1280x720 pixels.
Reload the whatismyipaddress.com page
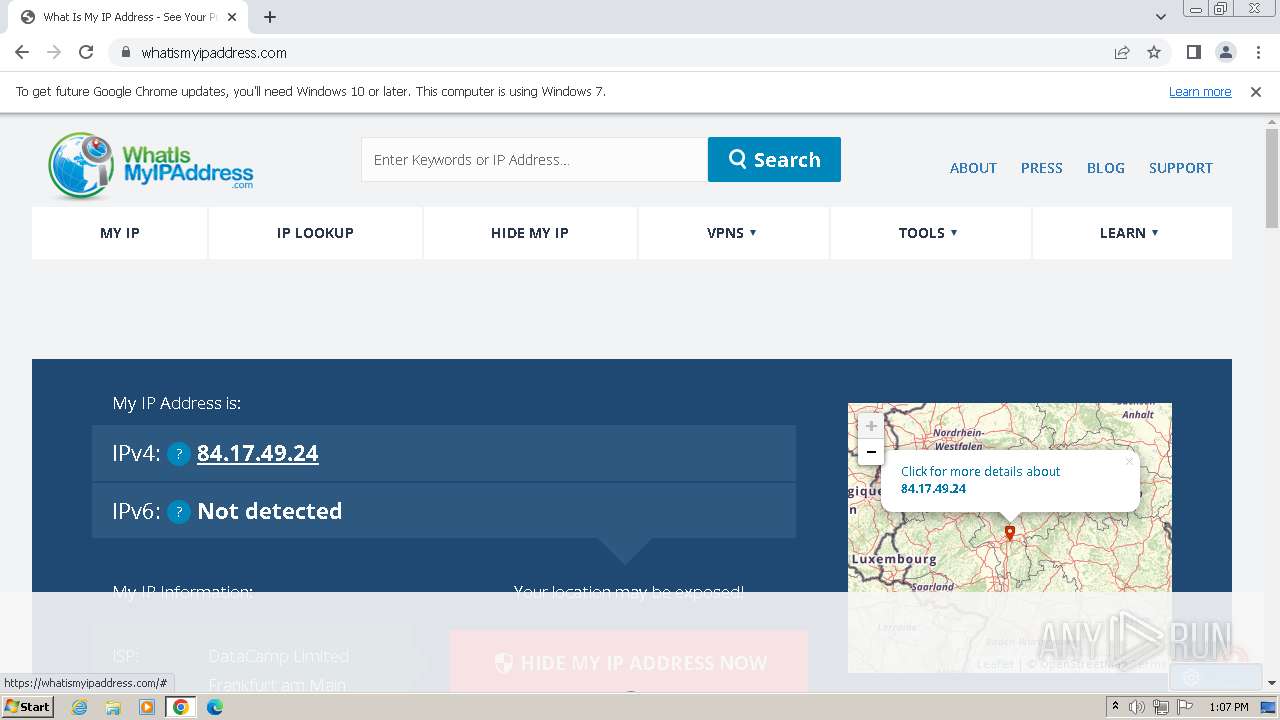click(86, 53)
